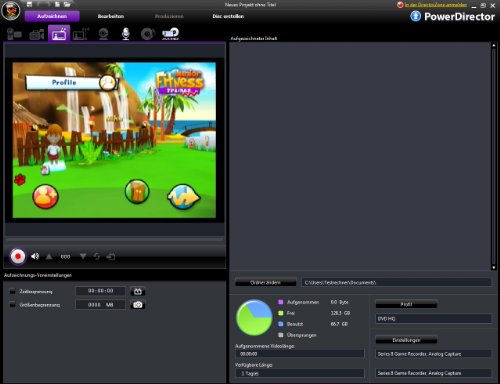The image size is (500, 384).
Task: Select the TV signal capture icon
Action: coord(59,34)
